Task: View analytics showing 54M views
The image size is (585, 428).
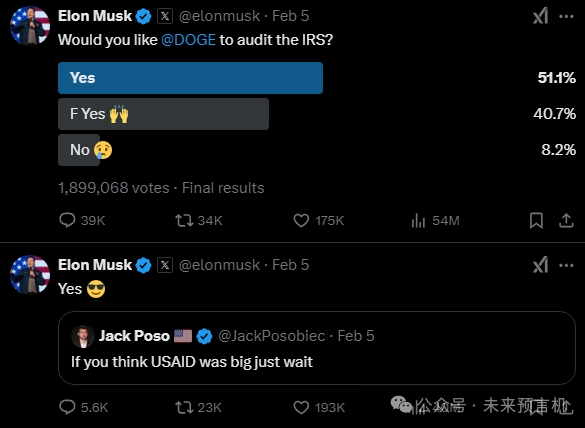Action: pyautogui.click(x=435, y=221)
